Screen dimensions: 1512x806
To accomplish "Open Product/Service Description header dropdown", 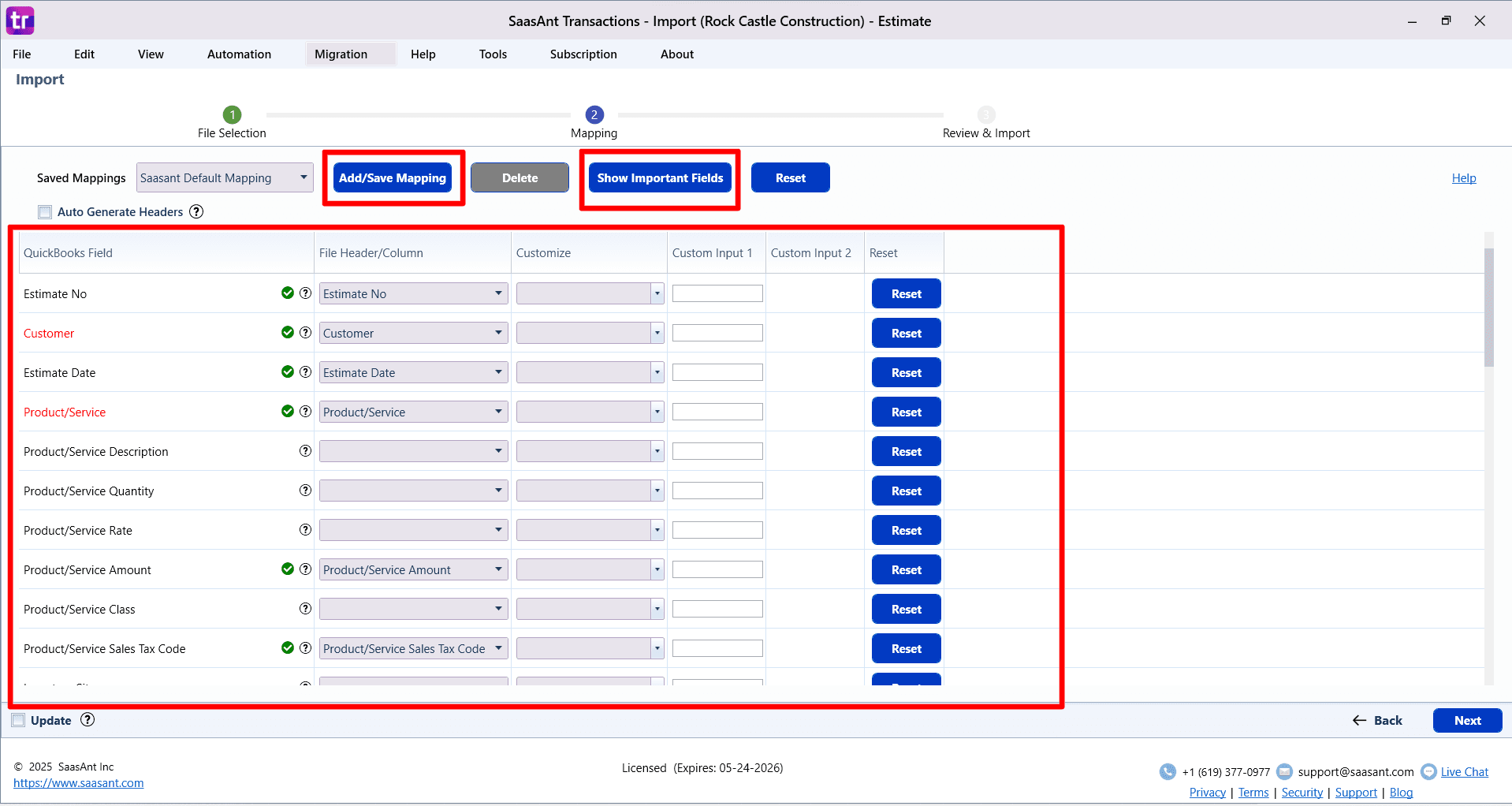I will tap(413, 451).
